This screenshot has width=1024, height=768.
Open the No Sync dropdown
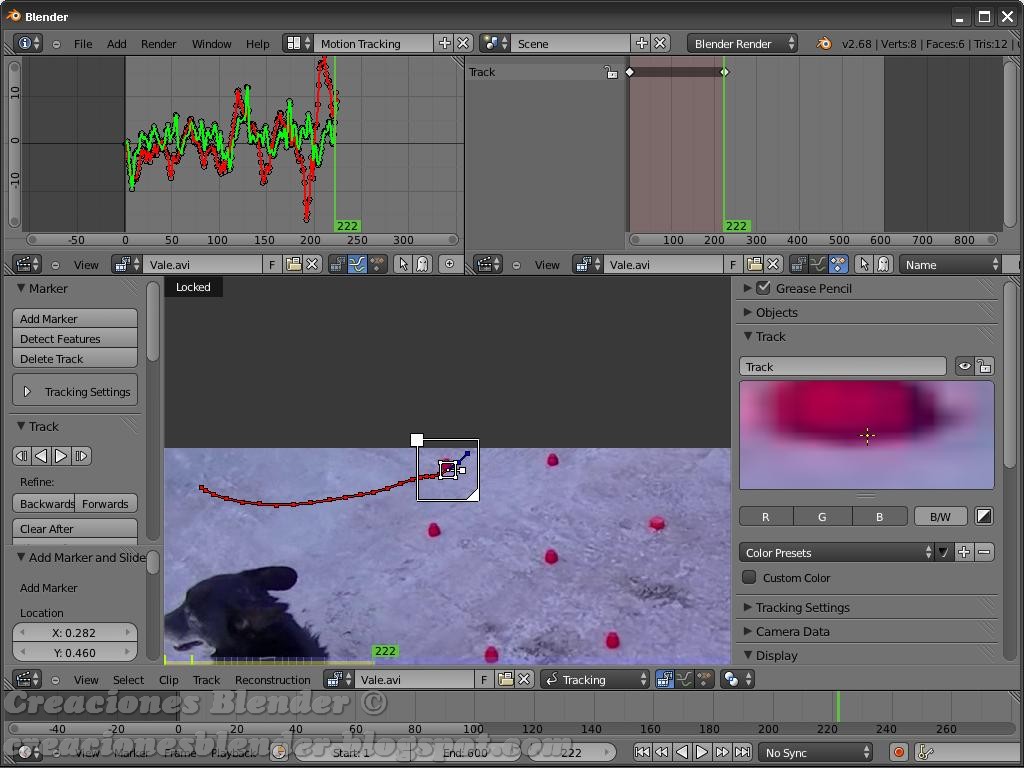pos(815,752)
